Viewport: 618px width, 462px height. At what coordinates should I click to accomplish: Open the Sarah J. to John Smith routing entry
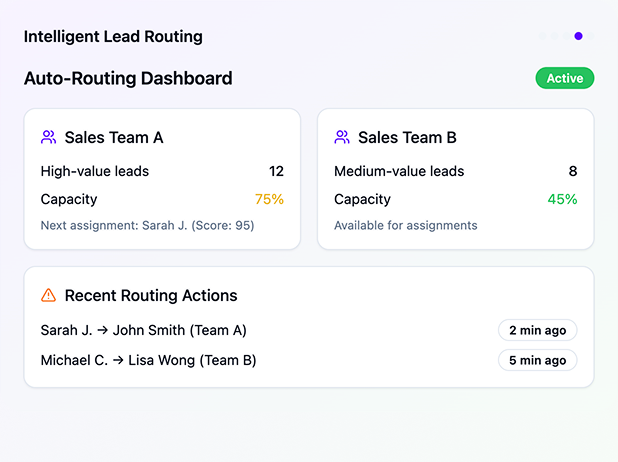143,330
